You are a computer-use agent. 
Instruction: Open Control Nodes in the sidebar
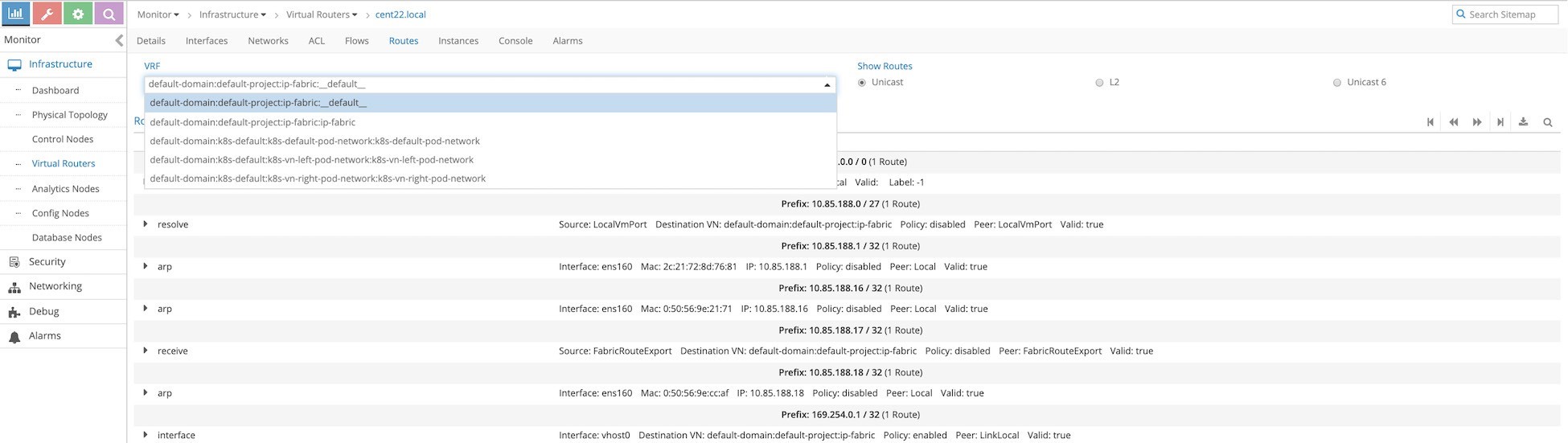coord(63,139)
